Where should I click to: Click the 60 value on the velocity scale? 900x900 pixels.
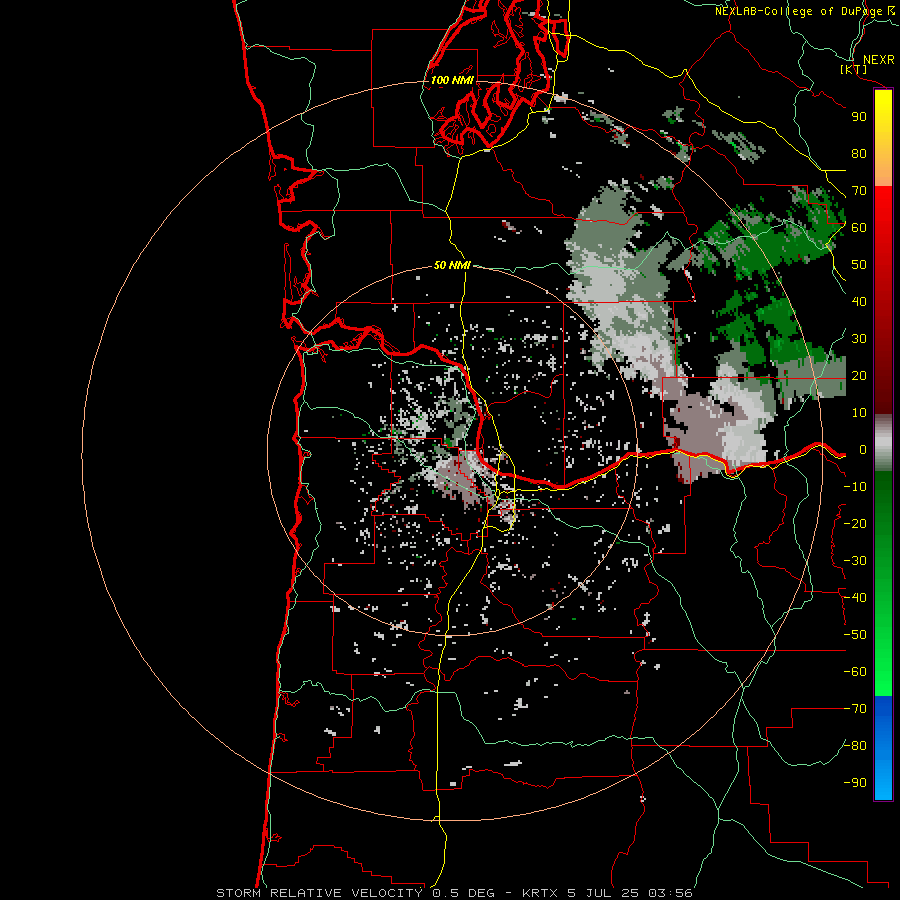[859, 228]
